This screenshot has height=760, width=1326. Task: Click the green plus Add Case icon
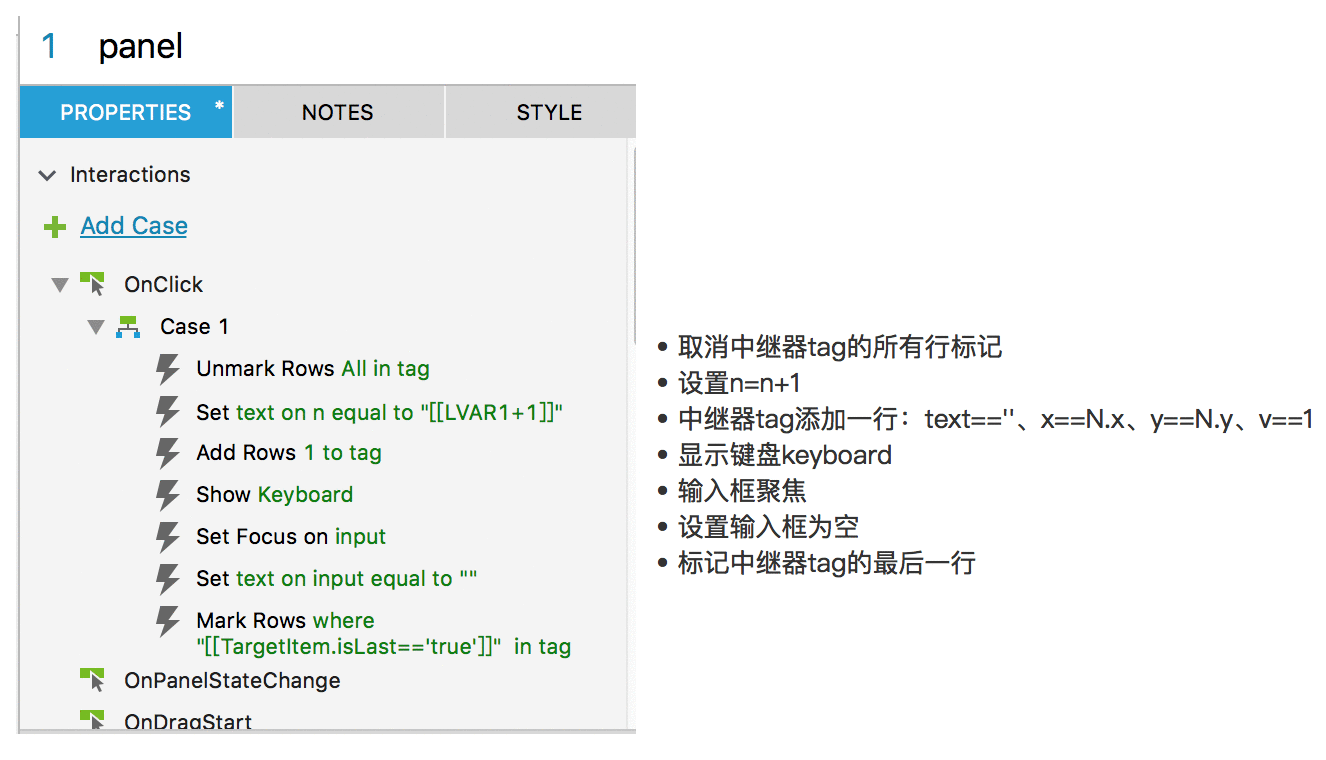tap(55, 227)
